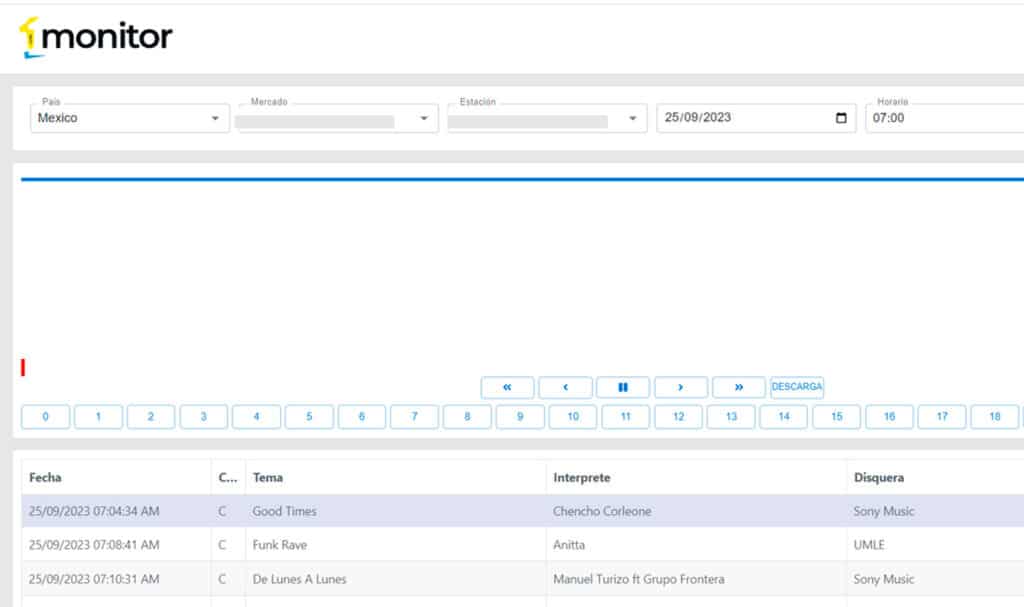Skip to the start with double-left arrows
1024x607 pixels.
coord(507,387)
